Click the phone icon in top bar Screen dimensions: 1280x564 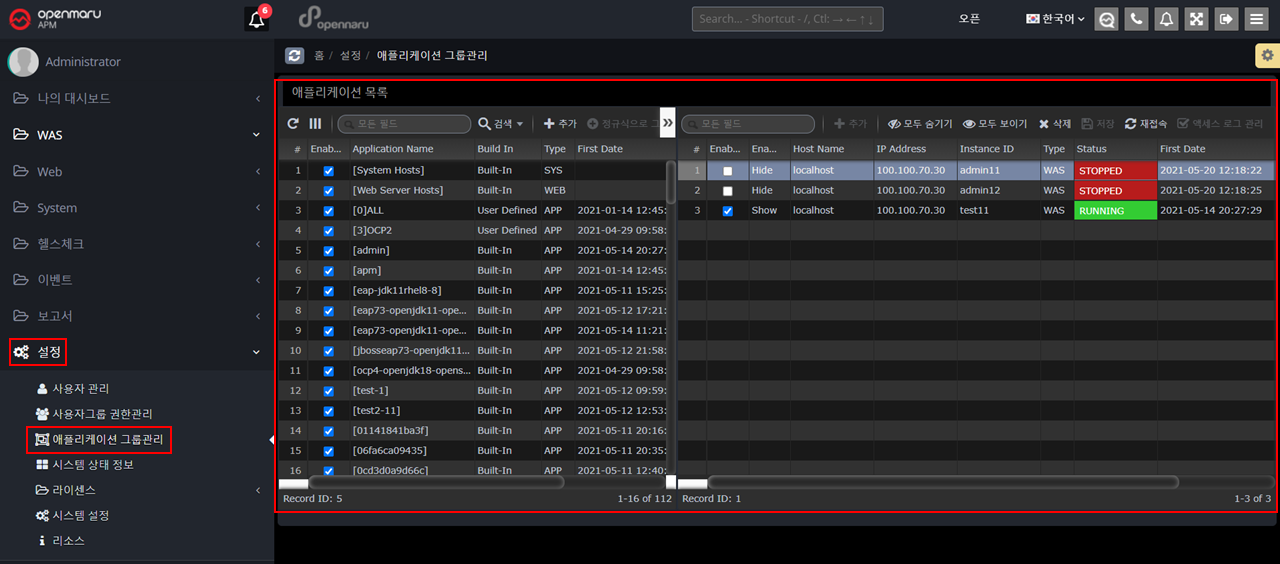coord(1136,19)
